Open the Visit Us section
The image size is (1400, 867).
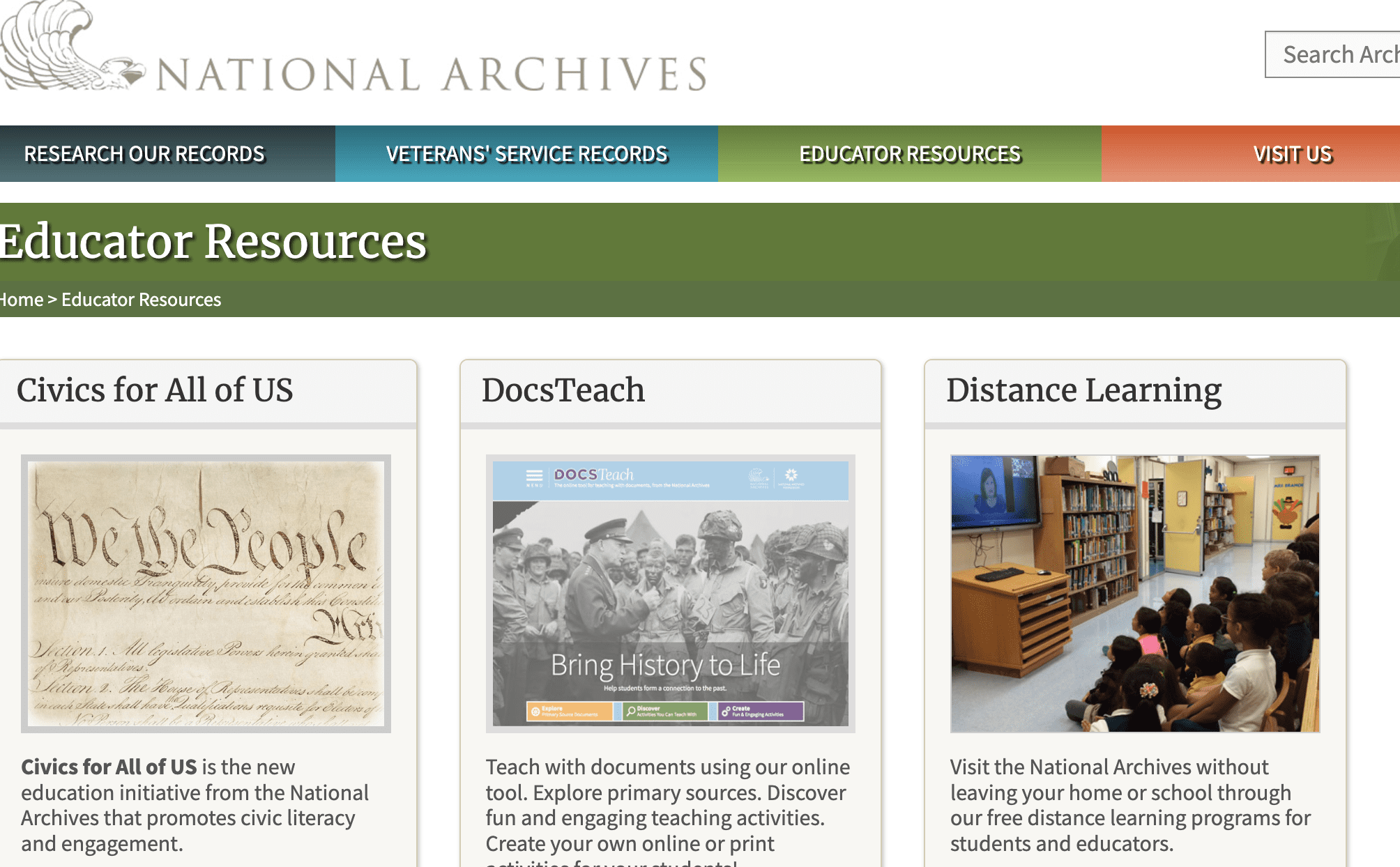pyautogui.click(x=1293, y=153)
